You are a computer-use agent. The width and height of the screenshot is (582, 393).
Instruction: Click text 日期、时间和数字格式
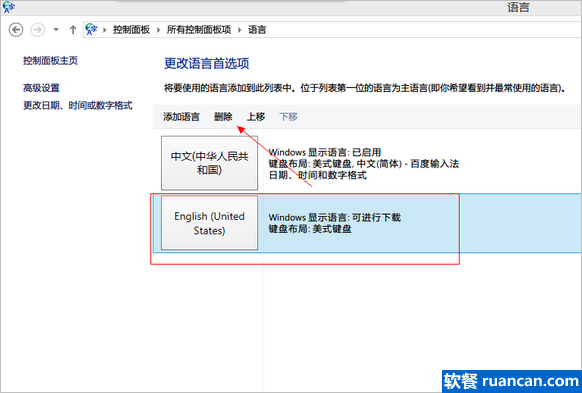click(318, 175)
